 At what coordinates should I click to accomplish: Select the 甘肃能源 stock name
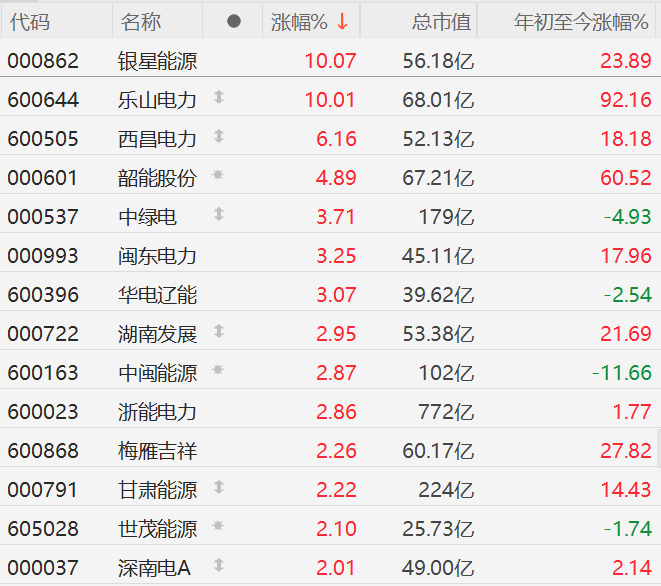157,490
